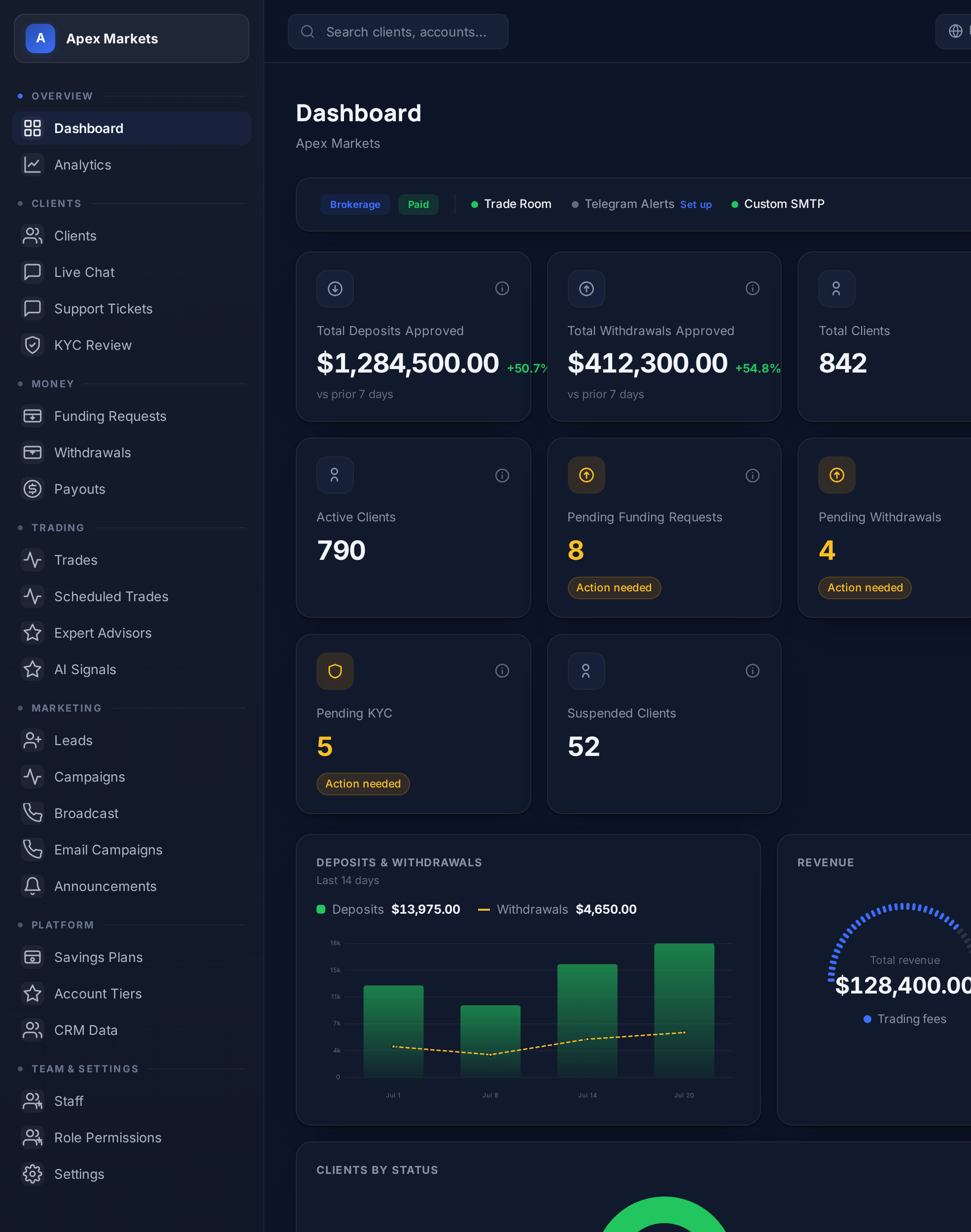The height and width of the screenshot is (1232, 971).
Task: Click the Broadcast phone icon
Action: tap(33, 813)
